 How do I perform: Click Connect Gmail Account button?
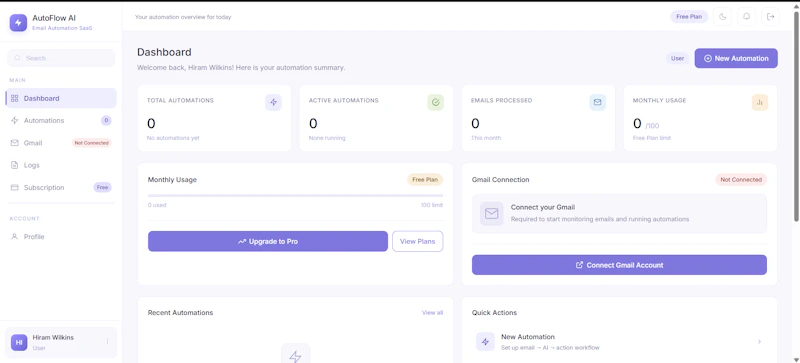click(619, 265)
